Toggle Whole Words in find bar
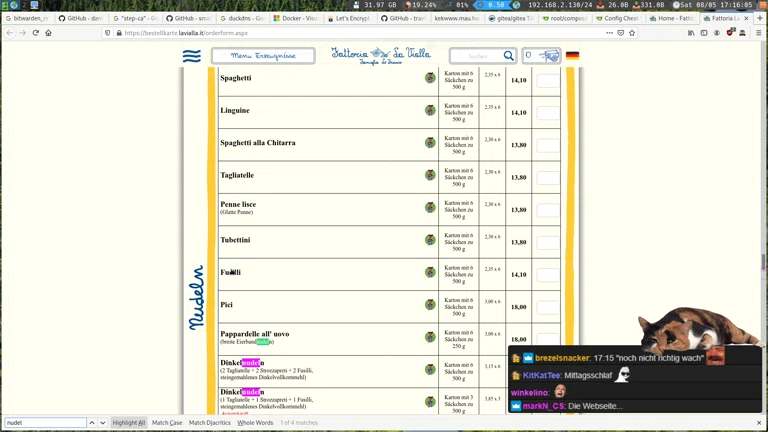Image resolution: width=768 pixels, height=432 pixels. [x=255, y=422]
